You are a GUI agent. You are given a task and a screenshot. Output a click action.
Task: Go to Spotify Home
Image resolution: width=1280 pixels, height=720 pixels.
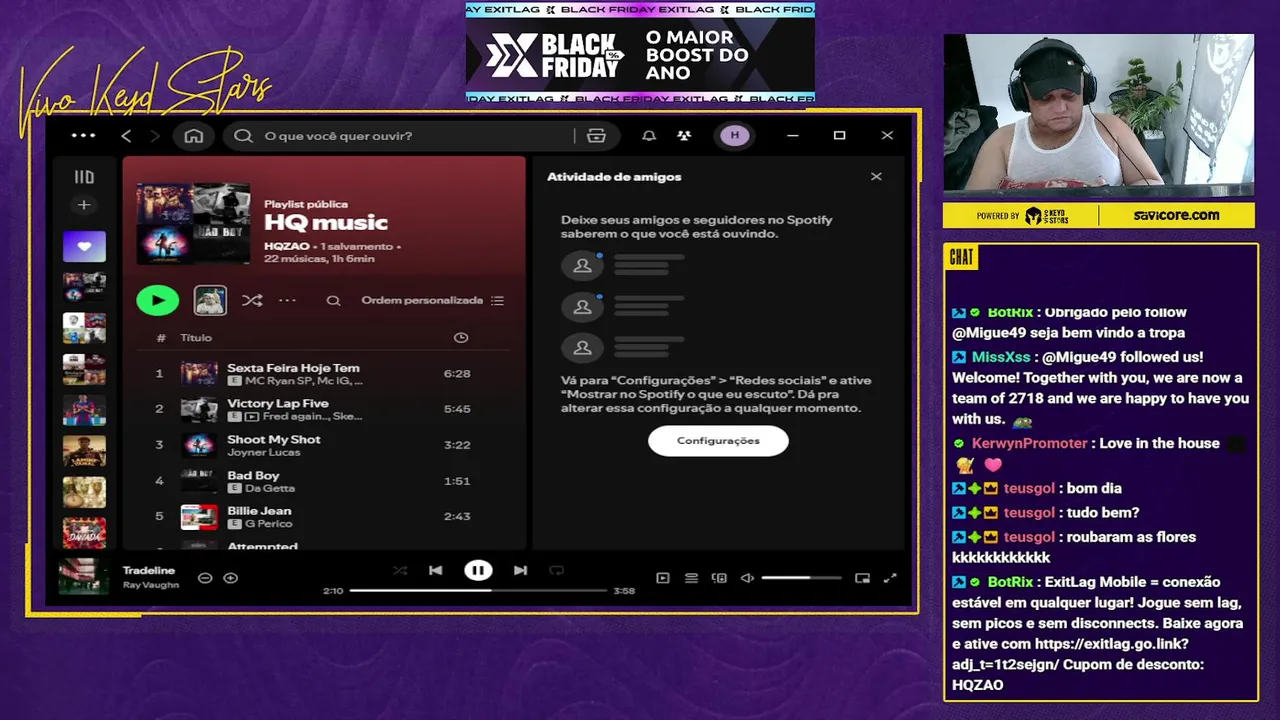pos(194,136)
